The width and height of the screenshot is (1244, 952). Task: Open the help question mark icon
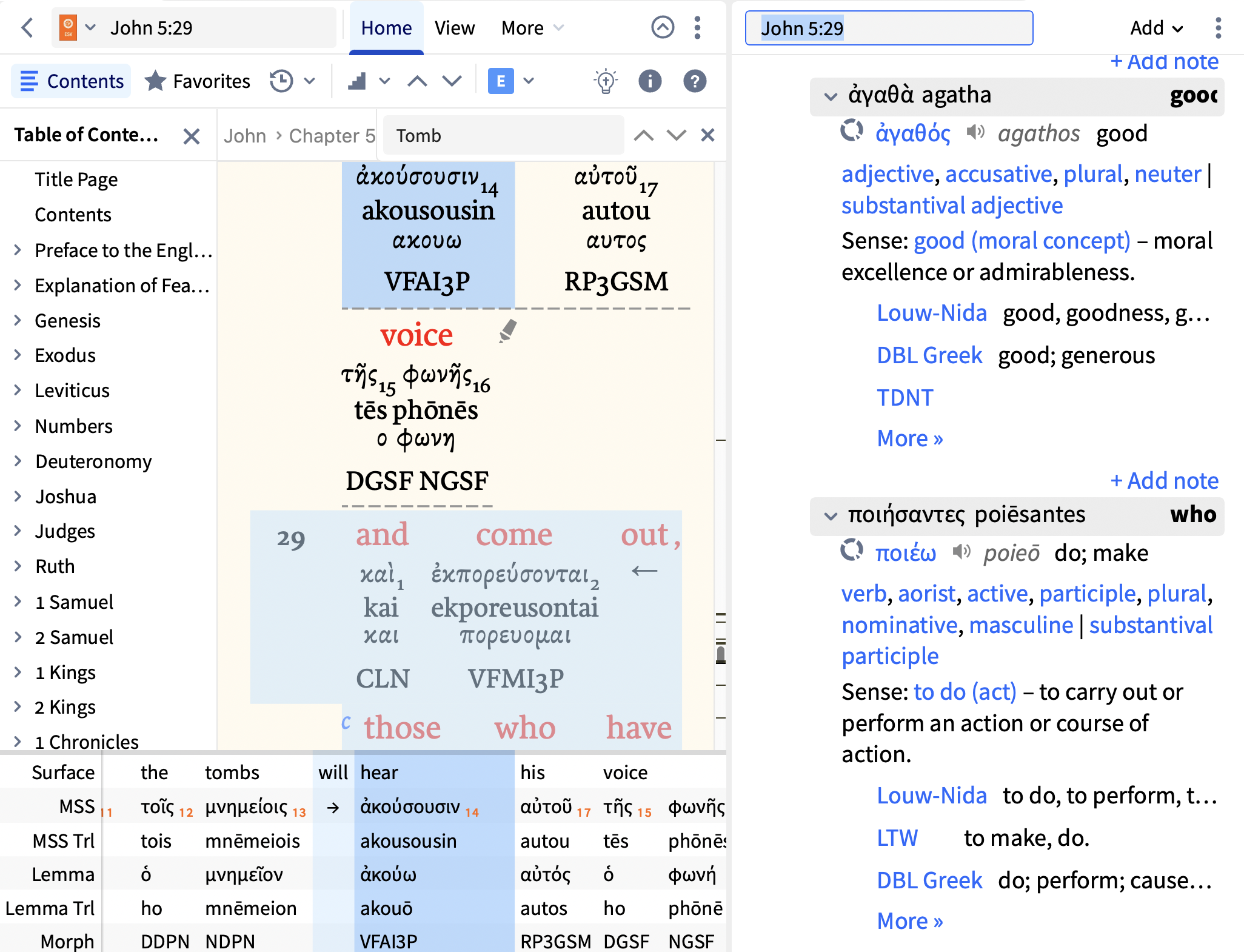(x=695, y=81)
